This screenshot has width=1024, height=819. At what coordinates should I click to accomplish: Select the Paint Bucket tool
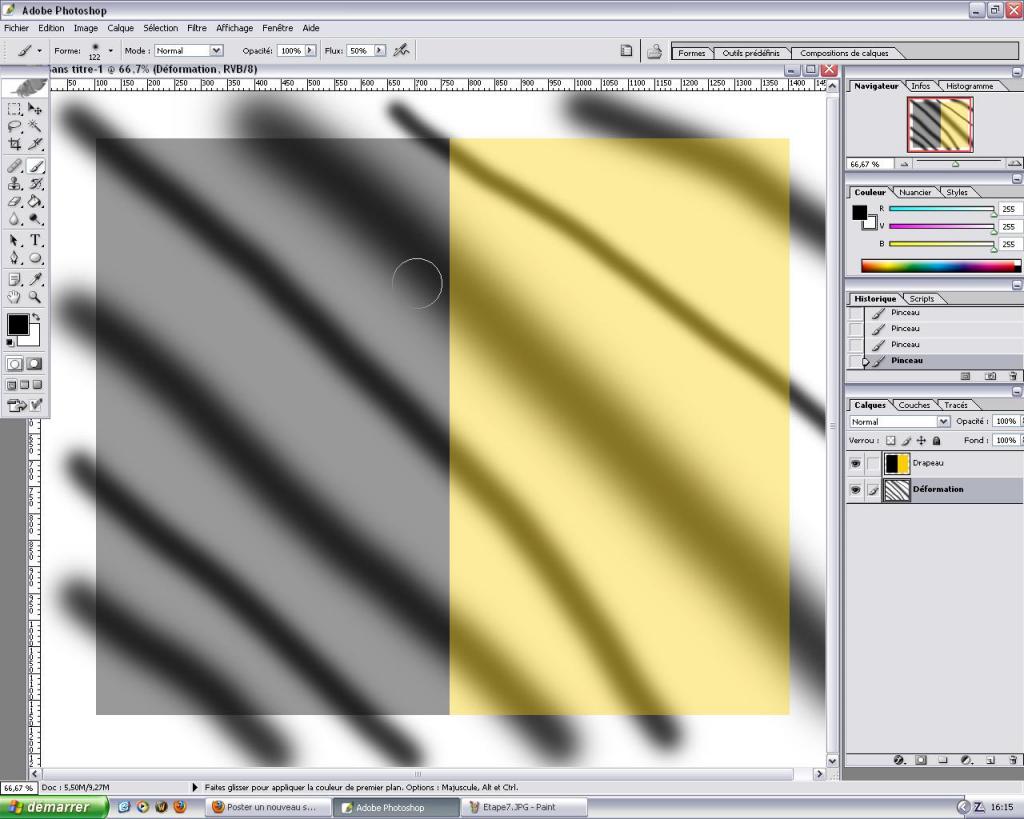point(35,202)
